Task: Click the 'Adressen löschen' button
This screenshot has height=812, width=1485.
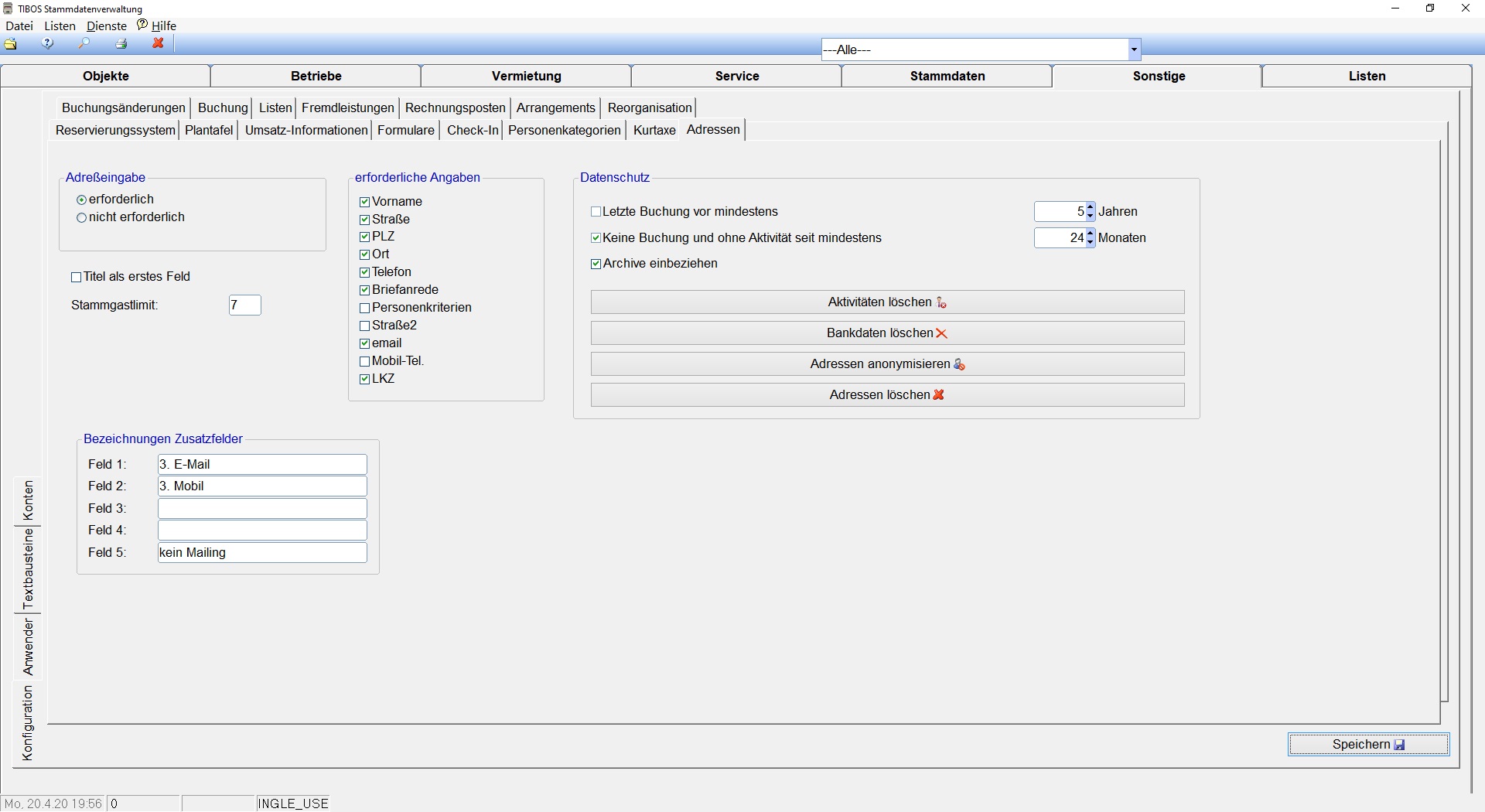Action: [x=887, y=395]
